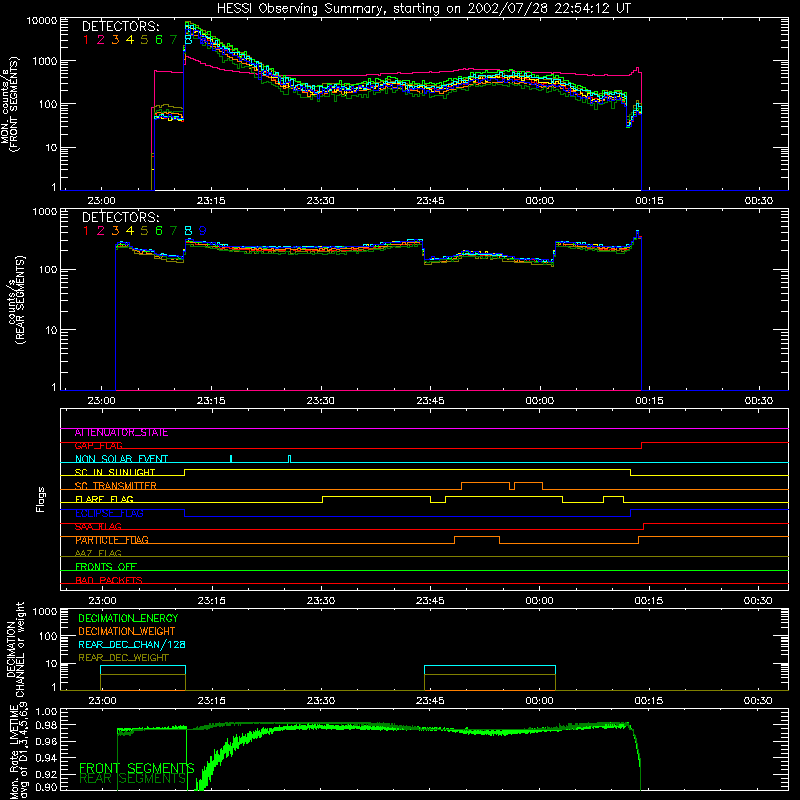Select blue detector 9 in rear segments legend
The width and height of the screenshot is (800, 800).
[x=203, y=231]
